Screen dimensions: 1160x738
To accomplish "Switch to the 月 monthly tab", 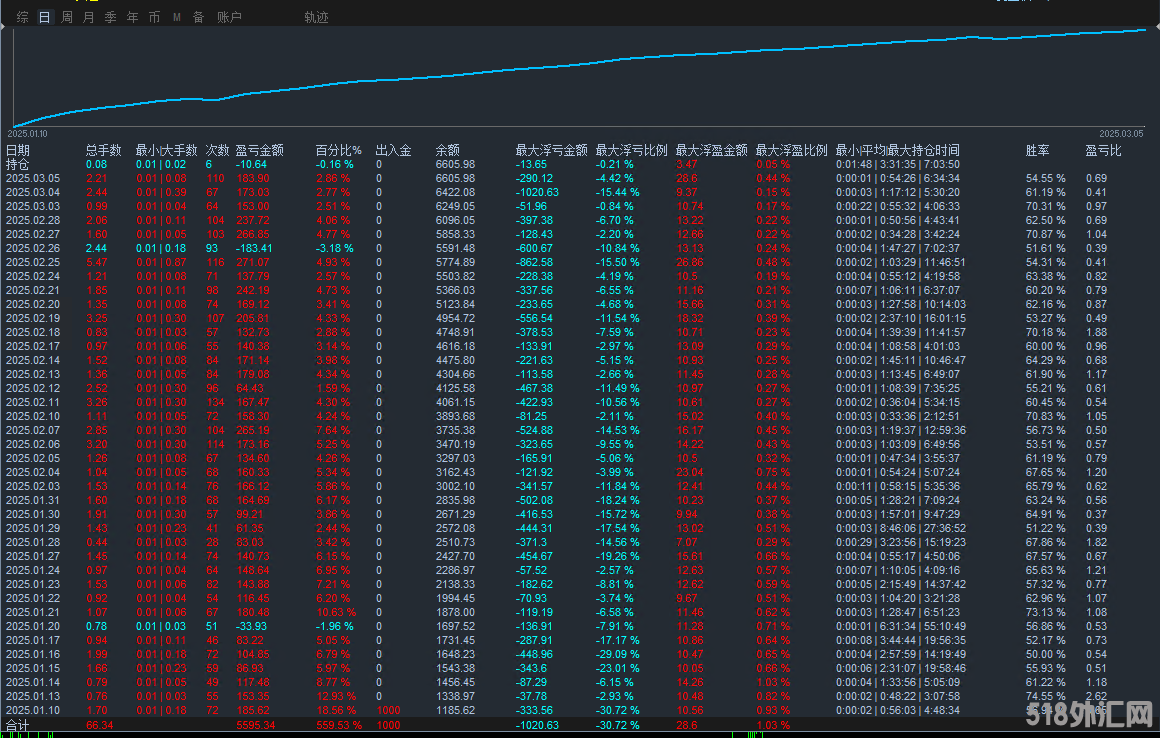I will [x=89, y=17].
